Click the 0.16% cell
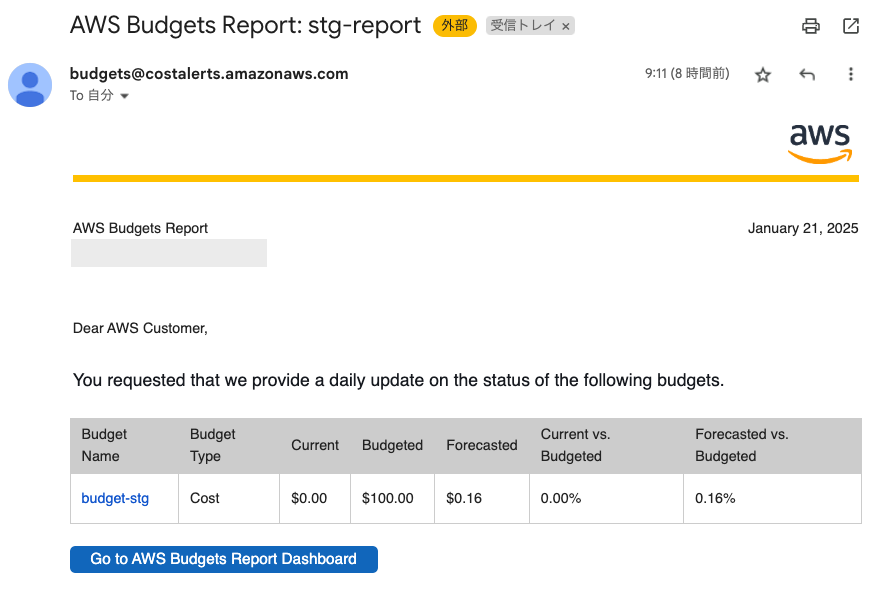The width and height of the screenshot is (887, 598). tap(773, 498)
